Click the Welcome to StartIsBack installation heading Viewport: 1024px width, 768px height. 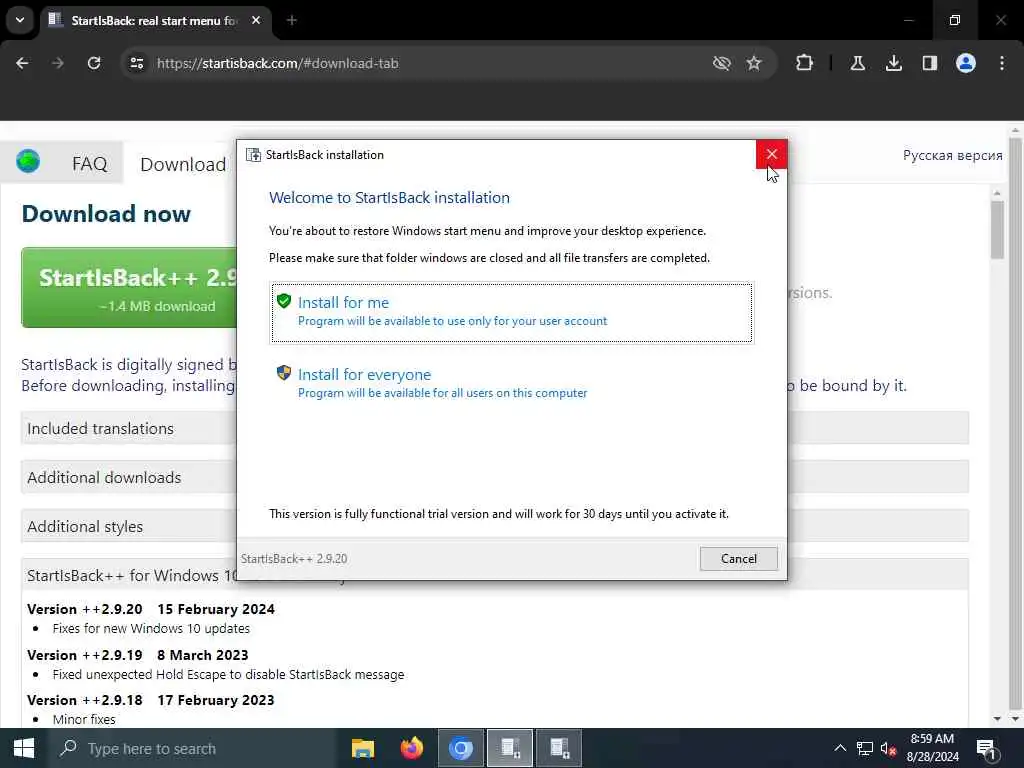(x=389, y=198)
